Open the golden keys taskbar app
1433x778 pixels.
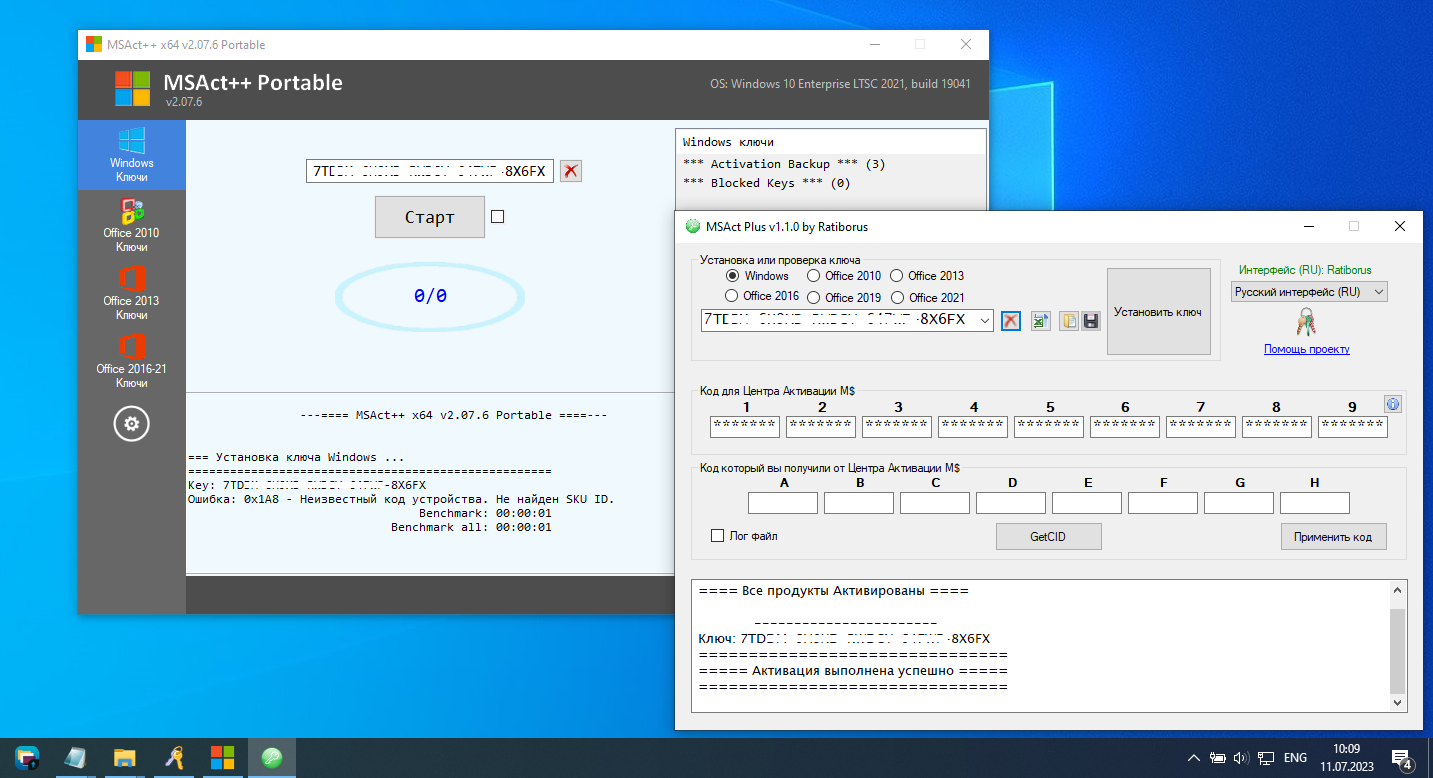point(173,758)
